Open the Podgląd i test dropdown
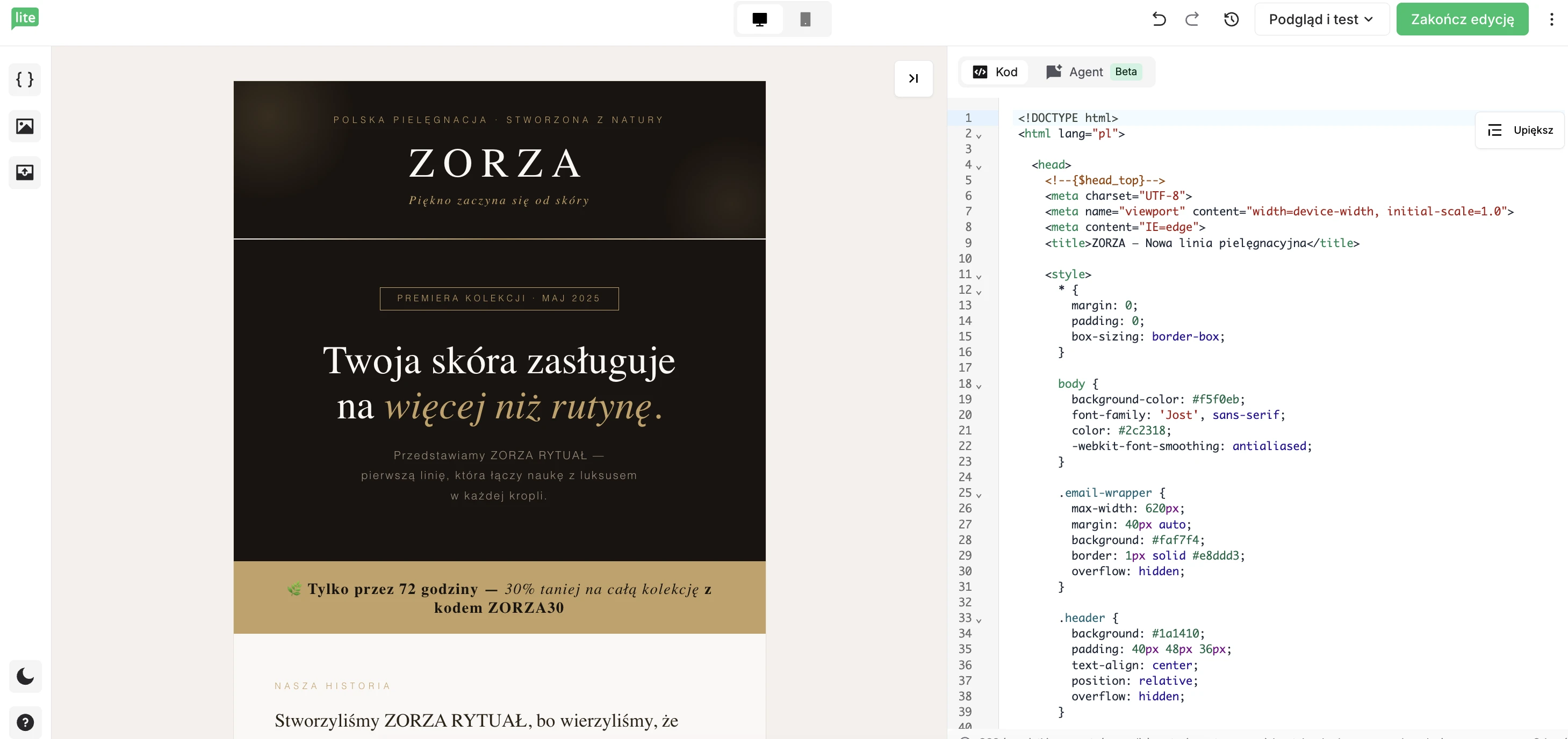This screenshot has height=739, width=1568. point(1321,19)
